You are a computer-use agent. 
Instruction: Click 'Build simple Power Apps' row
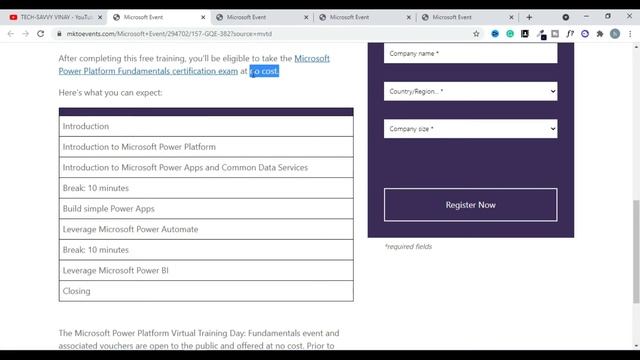pos(206,209)
